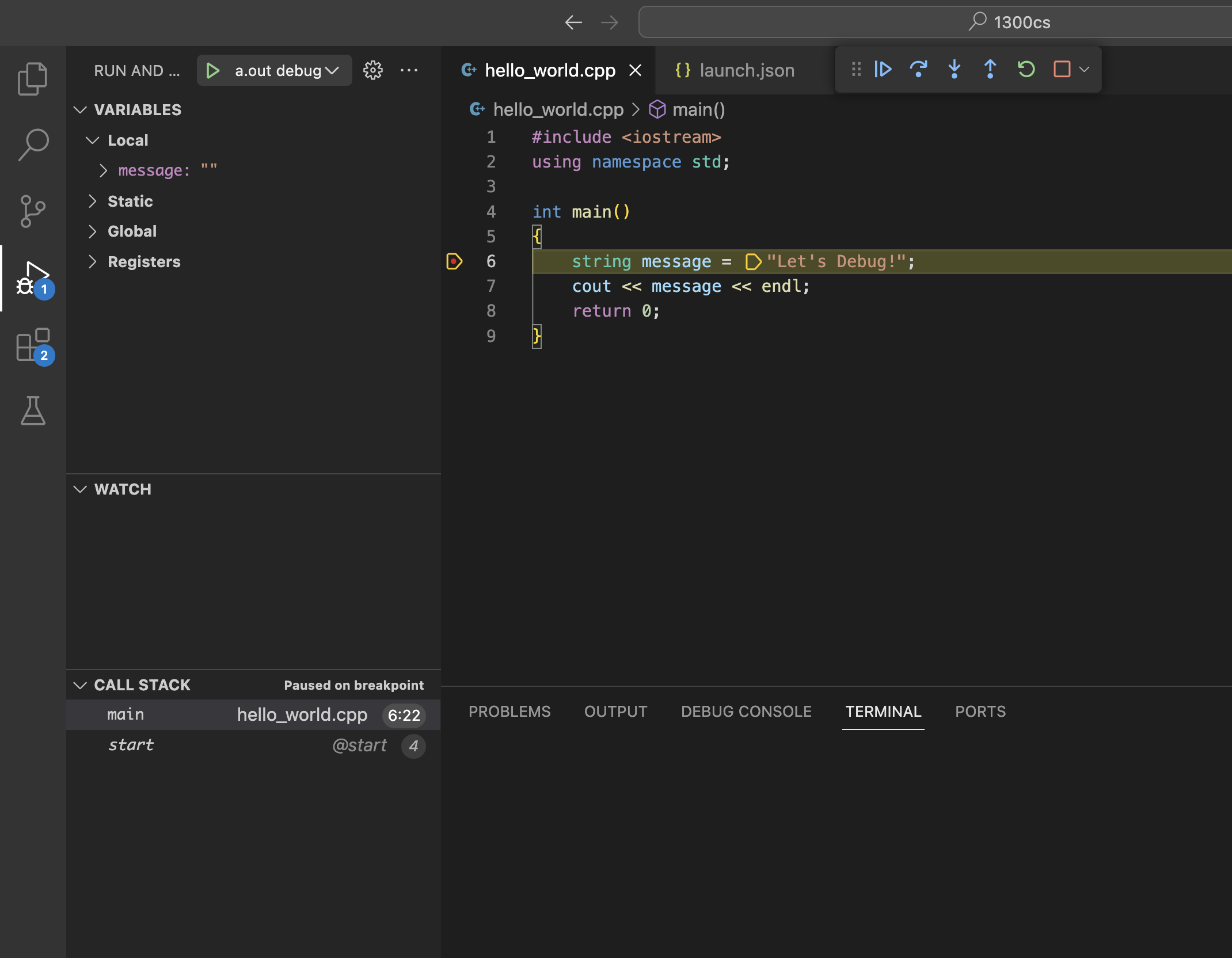This screenshot has height=958, width=1232.
Task: Click main() in the breadcrumb
Action: point(698,109)
